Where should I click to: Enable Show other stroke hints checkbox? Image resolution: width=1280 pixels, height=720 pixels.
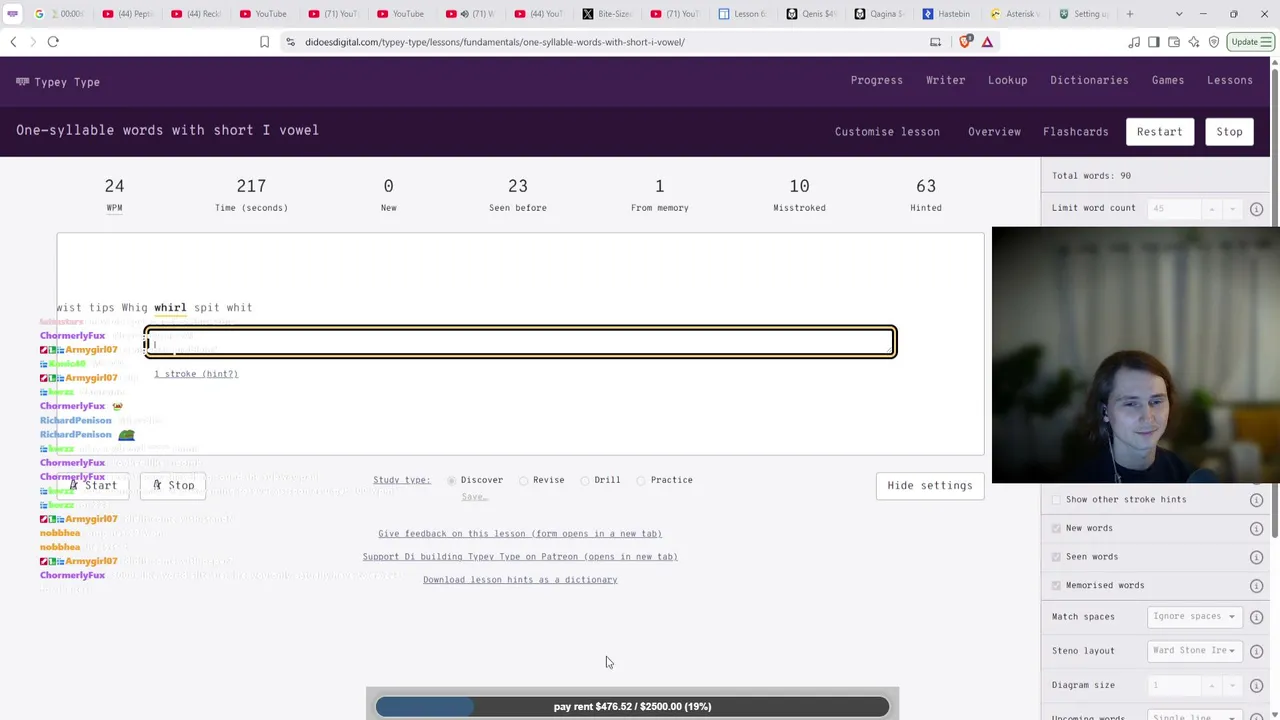(1056, 500)
